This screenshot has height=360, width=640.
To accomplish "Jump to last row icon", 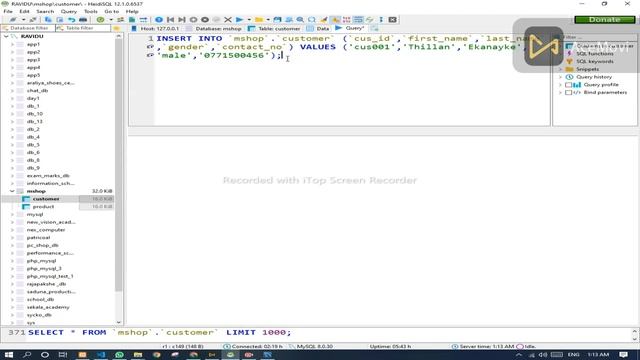I will pos(182,20).
